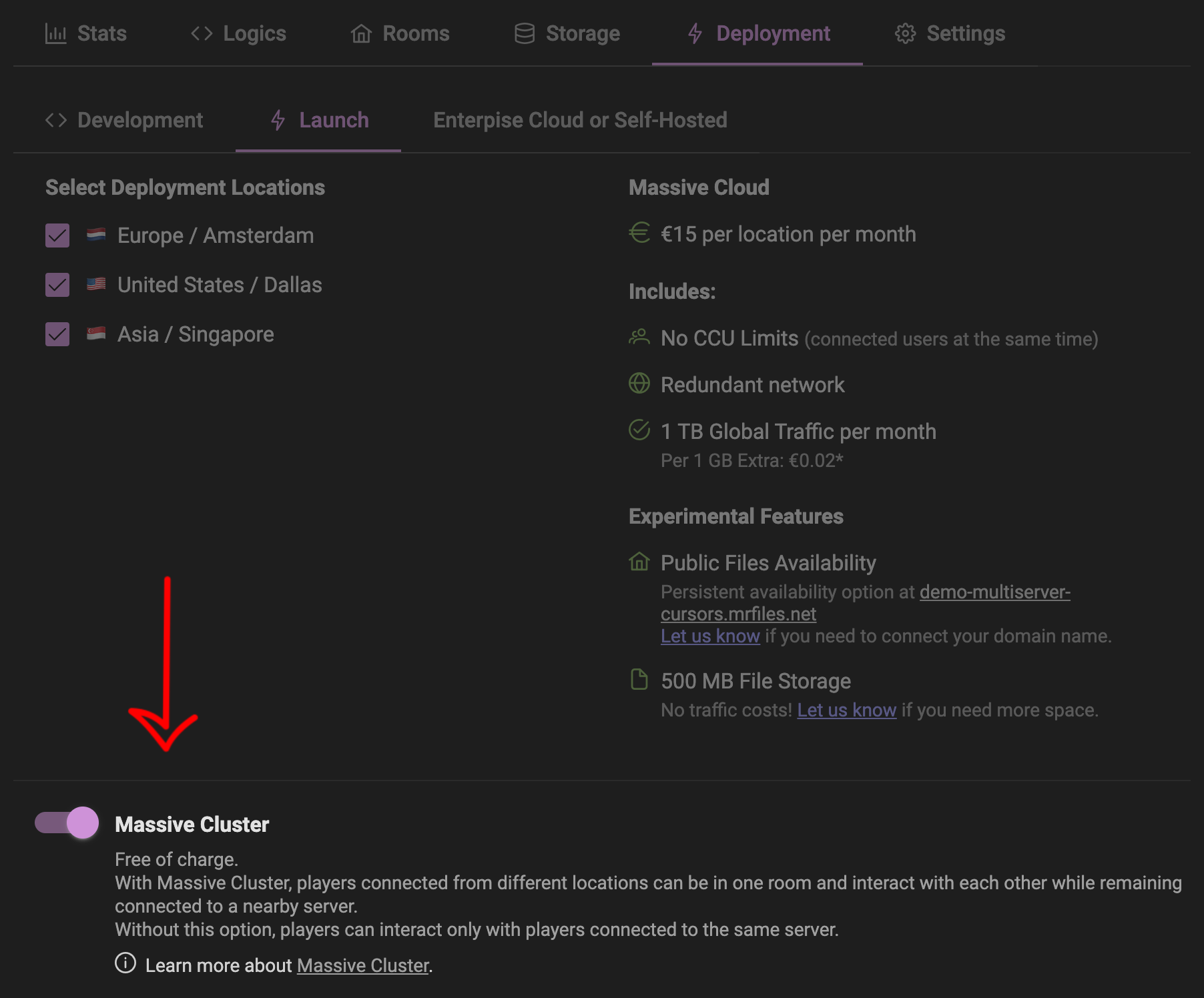Screen dimensions: 1204x998
Task: Click the Settings gear icon
Action: (x=905, y=33)
